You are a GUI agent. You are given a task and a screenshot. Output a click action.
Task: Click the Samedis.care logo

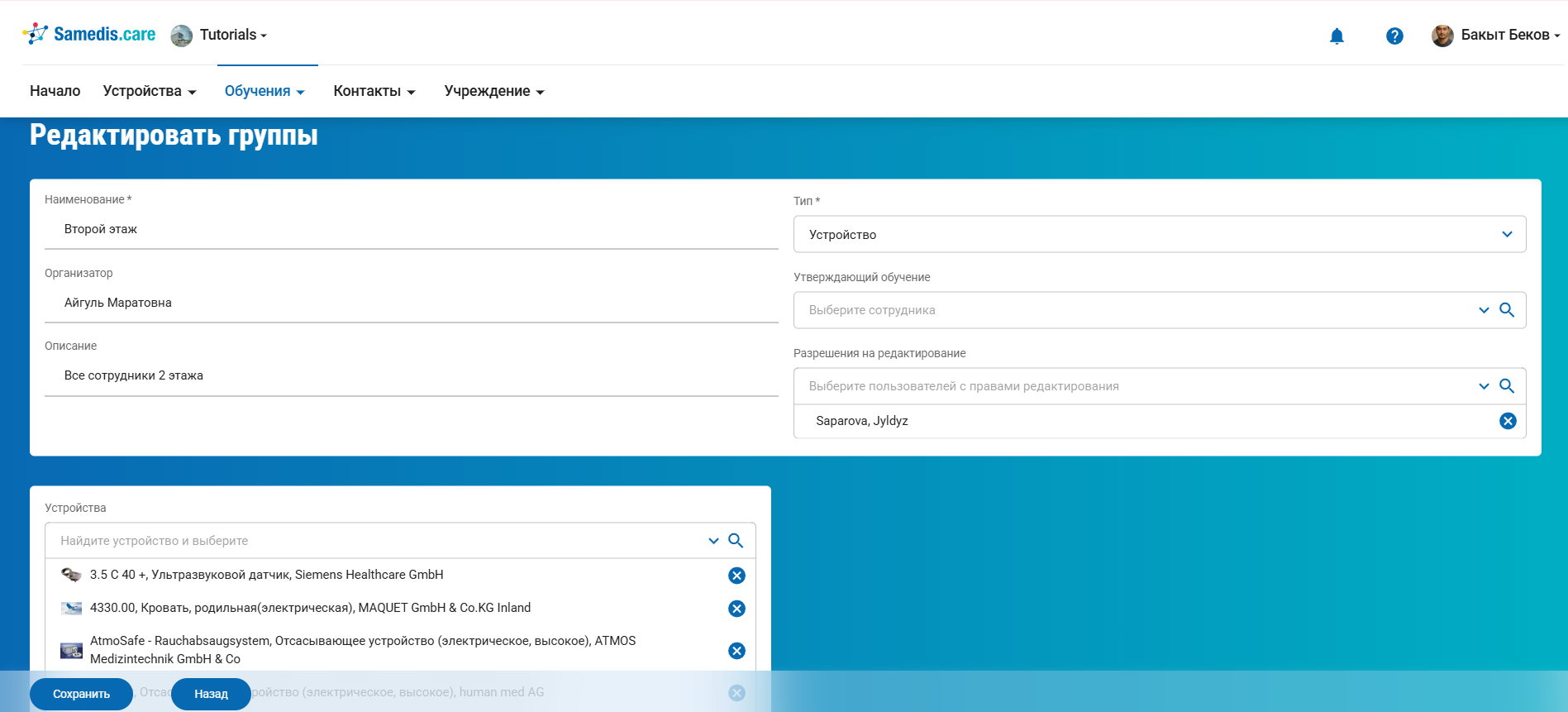(90, 34)
